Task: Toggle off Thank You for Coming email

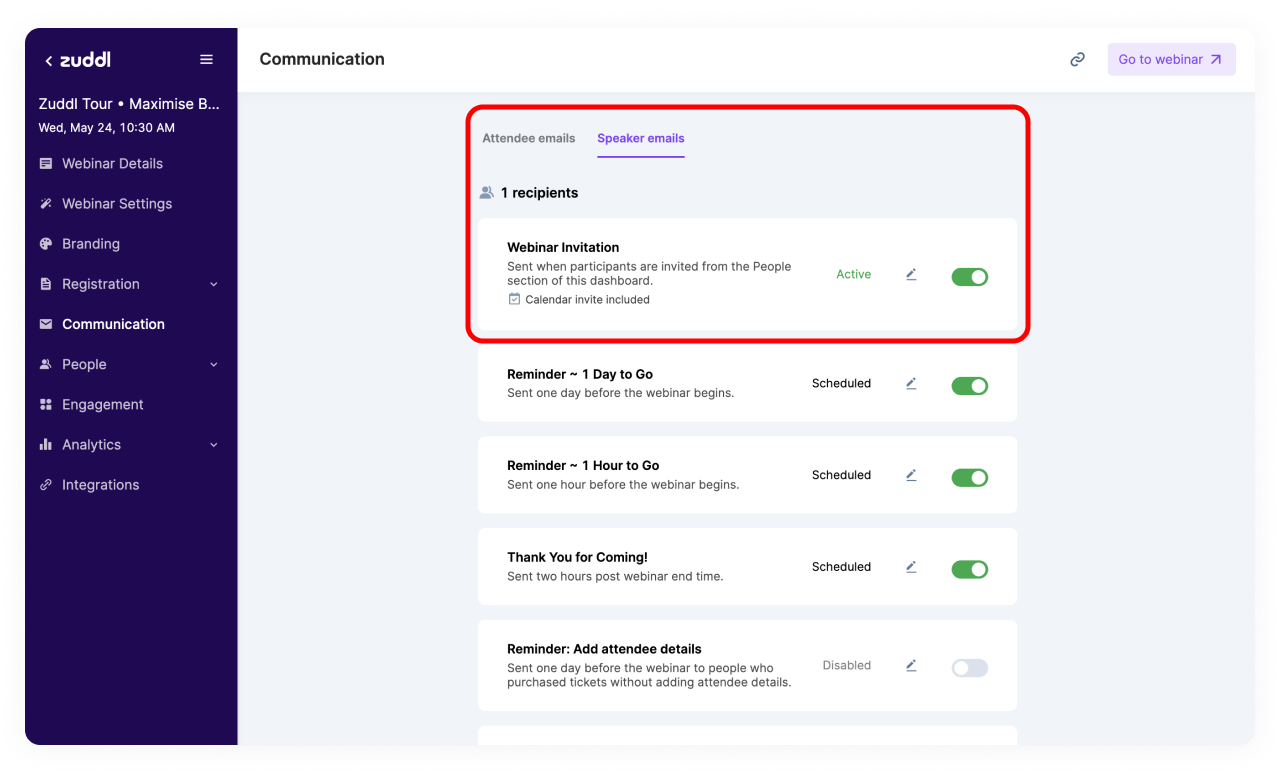Action: (969, 569)
